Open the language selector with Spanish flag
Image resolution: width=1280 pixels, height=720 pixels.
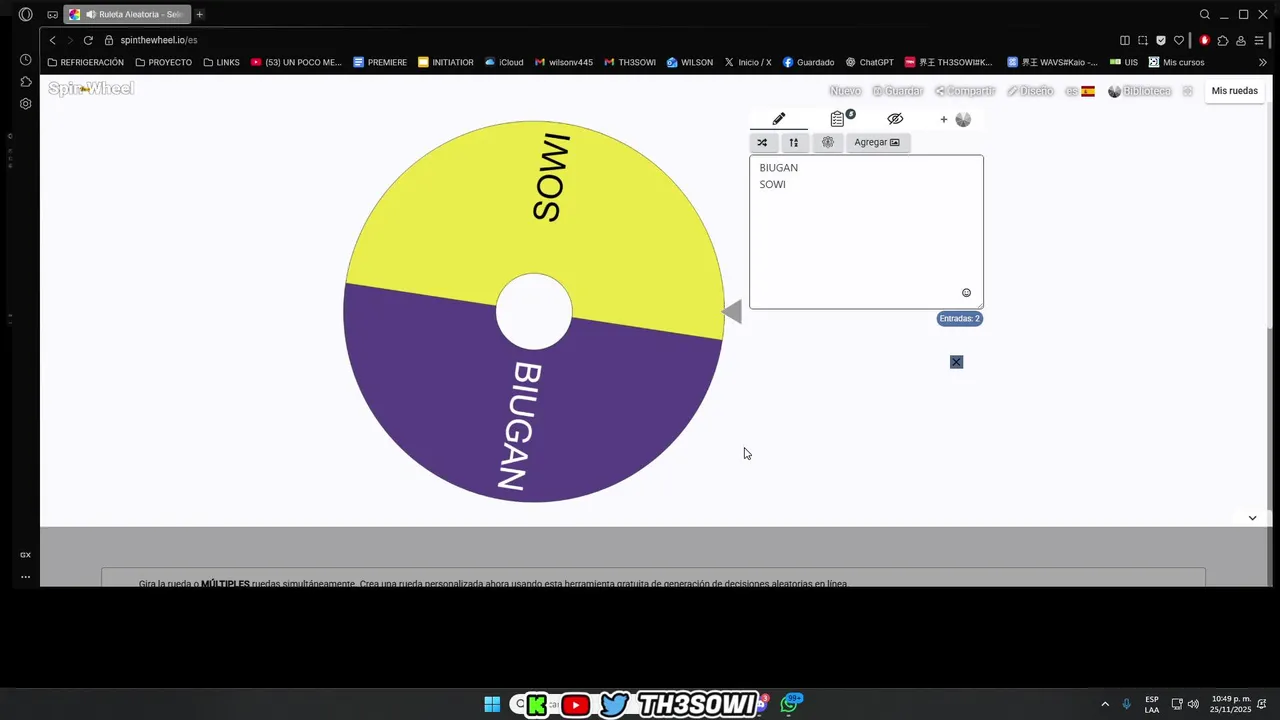(1080, 91)
